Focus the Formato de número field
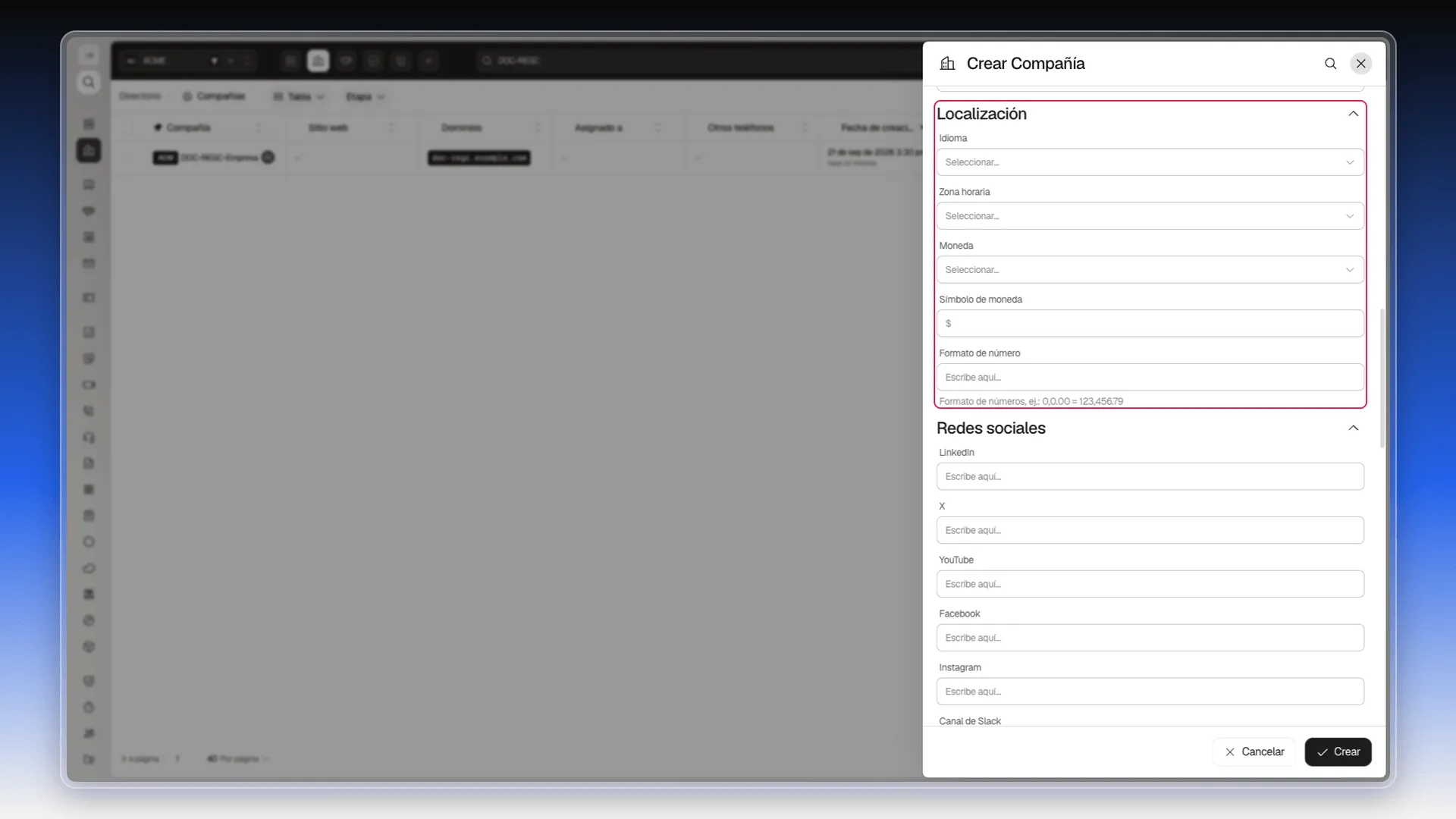 pos(1150,378)
